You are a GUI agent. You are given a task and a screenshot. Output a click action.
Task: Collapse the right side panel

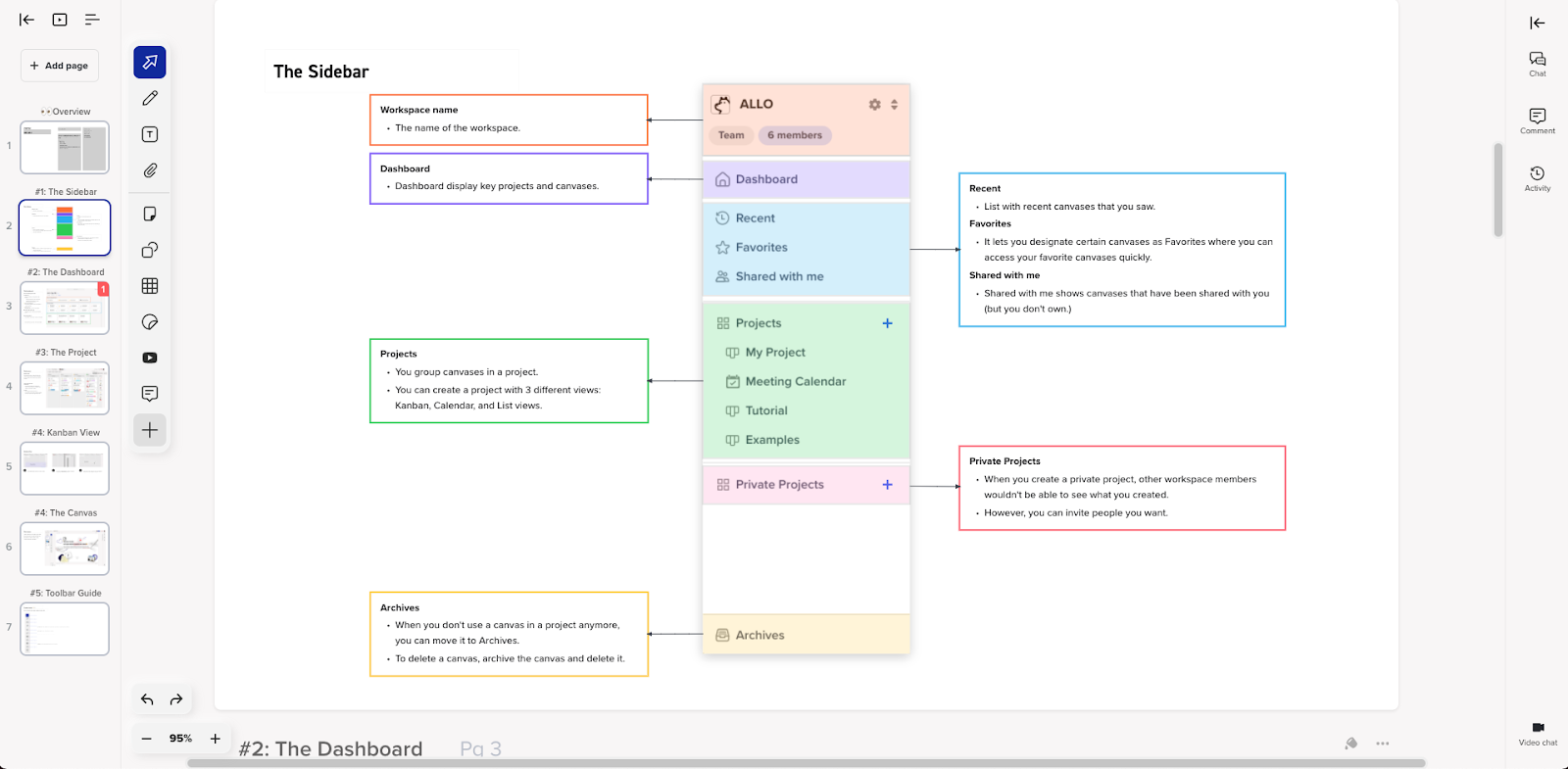tap(1537, 23)
